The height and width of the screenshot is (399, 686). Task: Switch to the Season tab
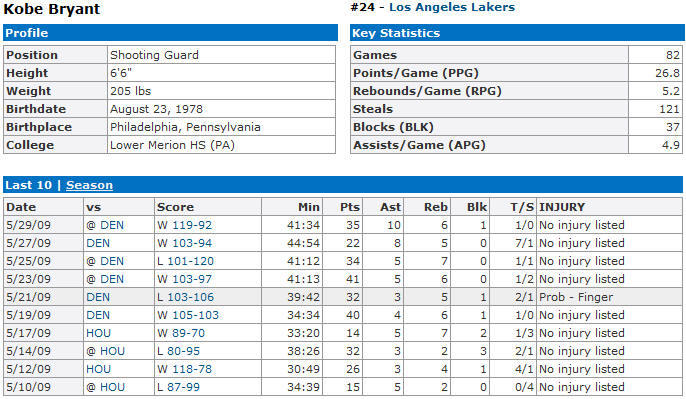[89, 185]
